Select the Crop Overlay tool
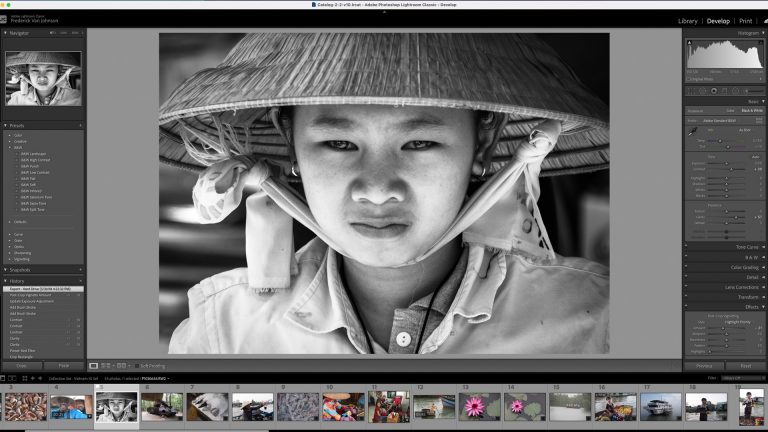This screenshot has height=432, width=768. [691, 91]
